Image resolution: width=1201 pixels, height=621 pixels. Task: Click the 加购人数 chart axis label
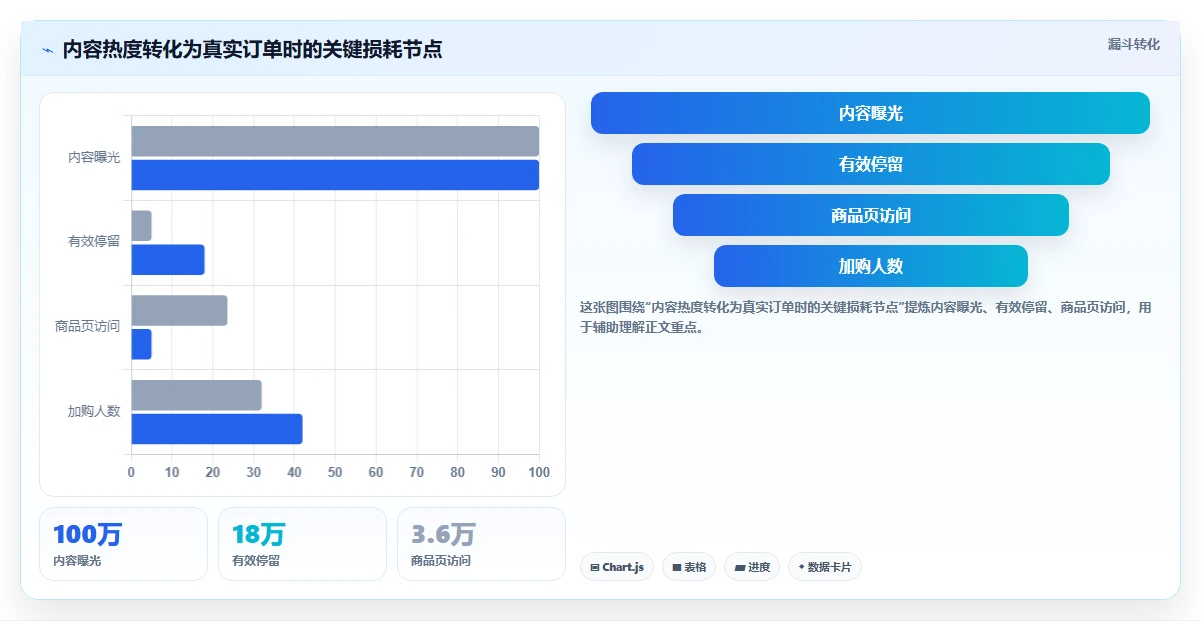pos(94,411)
